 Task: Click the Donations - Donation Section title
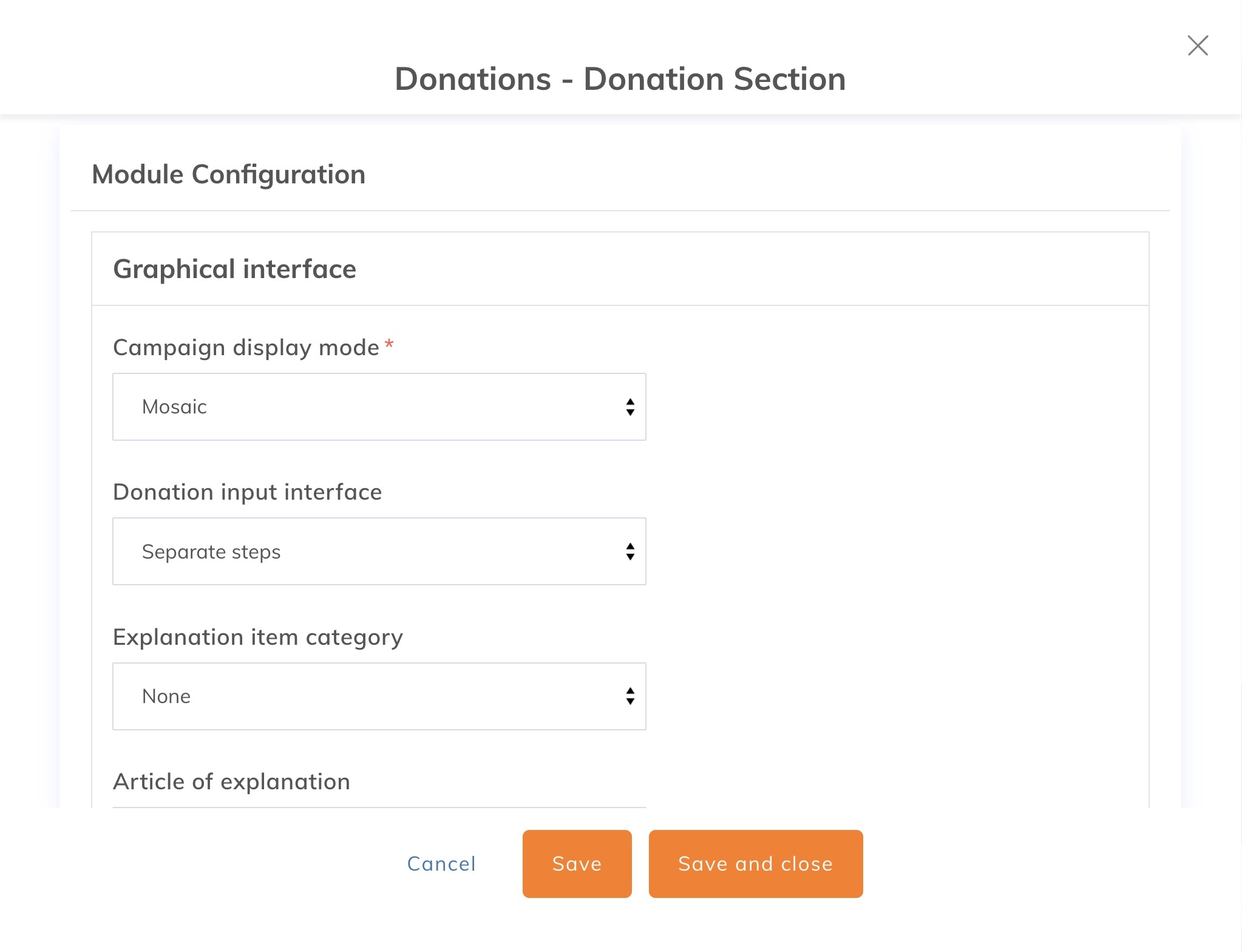pos(620,79)
